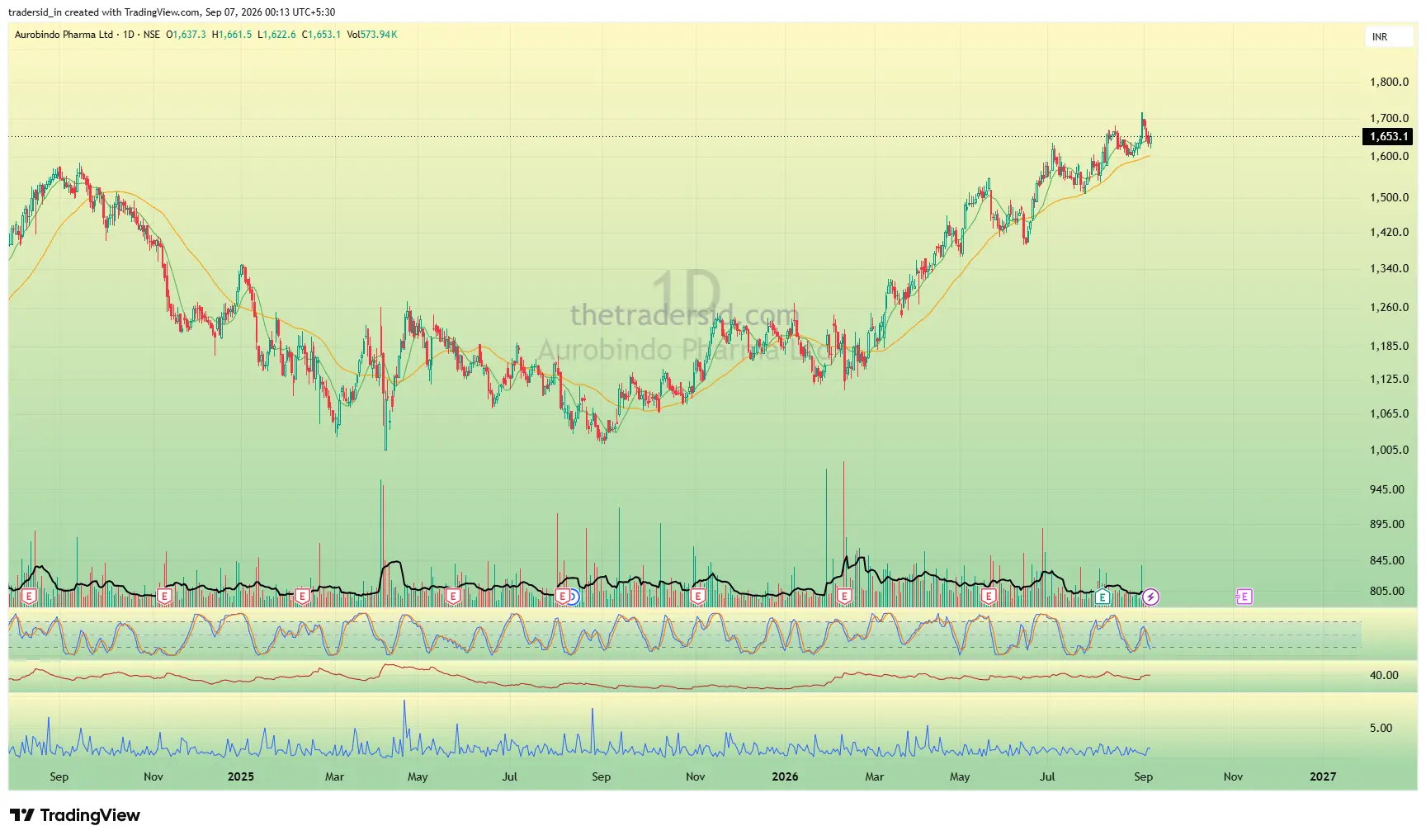Image resolution: width=1426 pixels, height=840 pixels.
Task: Click the 2025 time axis label
Action: click(241, 776)
